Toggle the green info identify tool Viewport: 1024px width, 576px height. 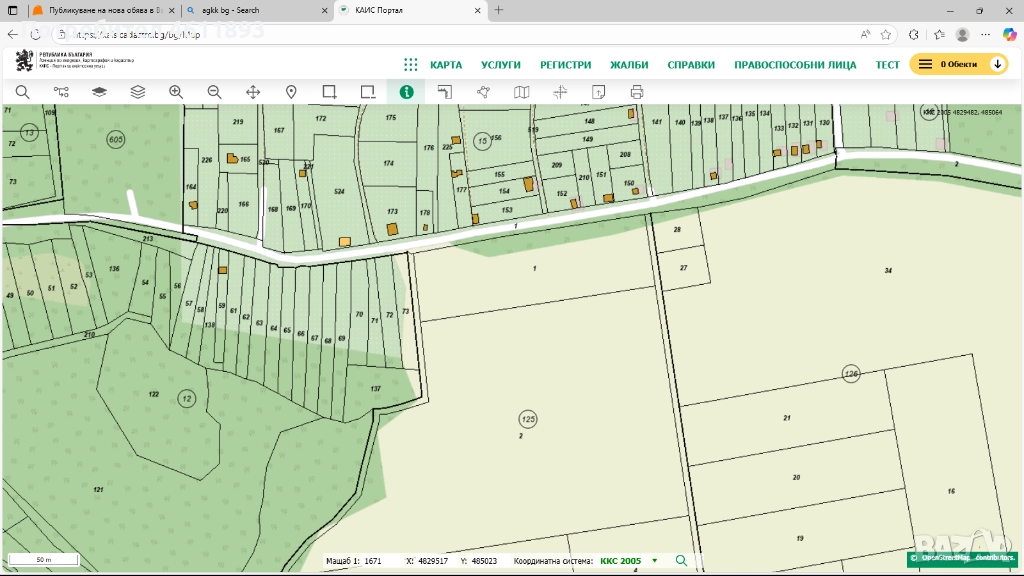[406, 92]
